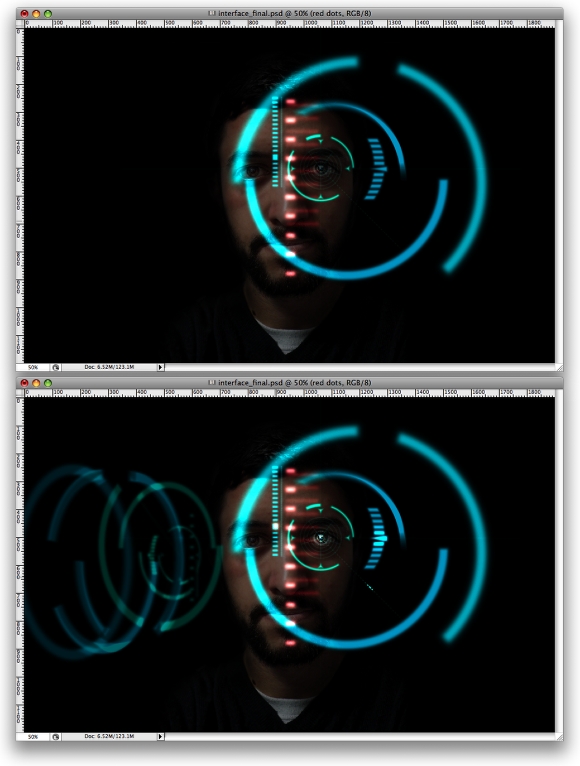This screenshot has height=766, width=580.
Task: Open status bar options arrow in top window
Action: click(x=160, y=367)
